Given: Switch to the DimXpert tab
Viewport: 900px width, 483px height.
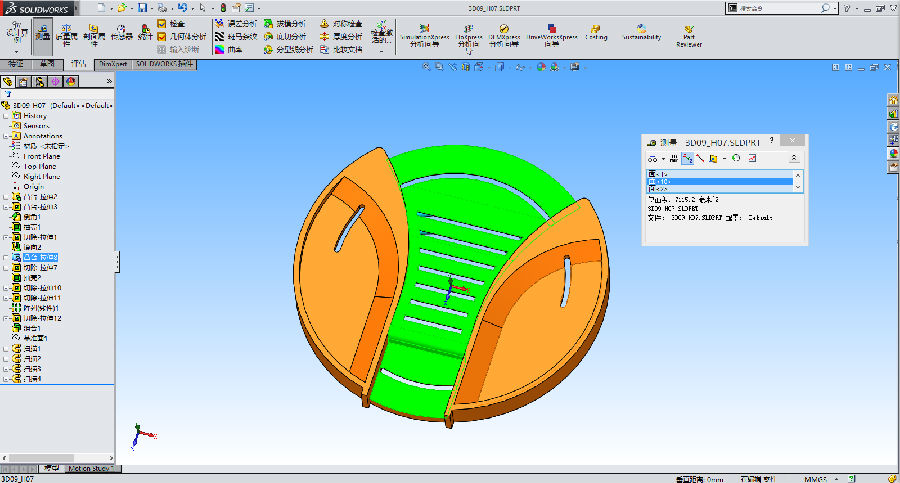Looking at the screenshot, I should 112,63.
